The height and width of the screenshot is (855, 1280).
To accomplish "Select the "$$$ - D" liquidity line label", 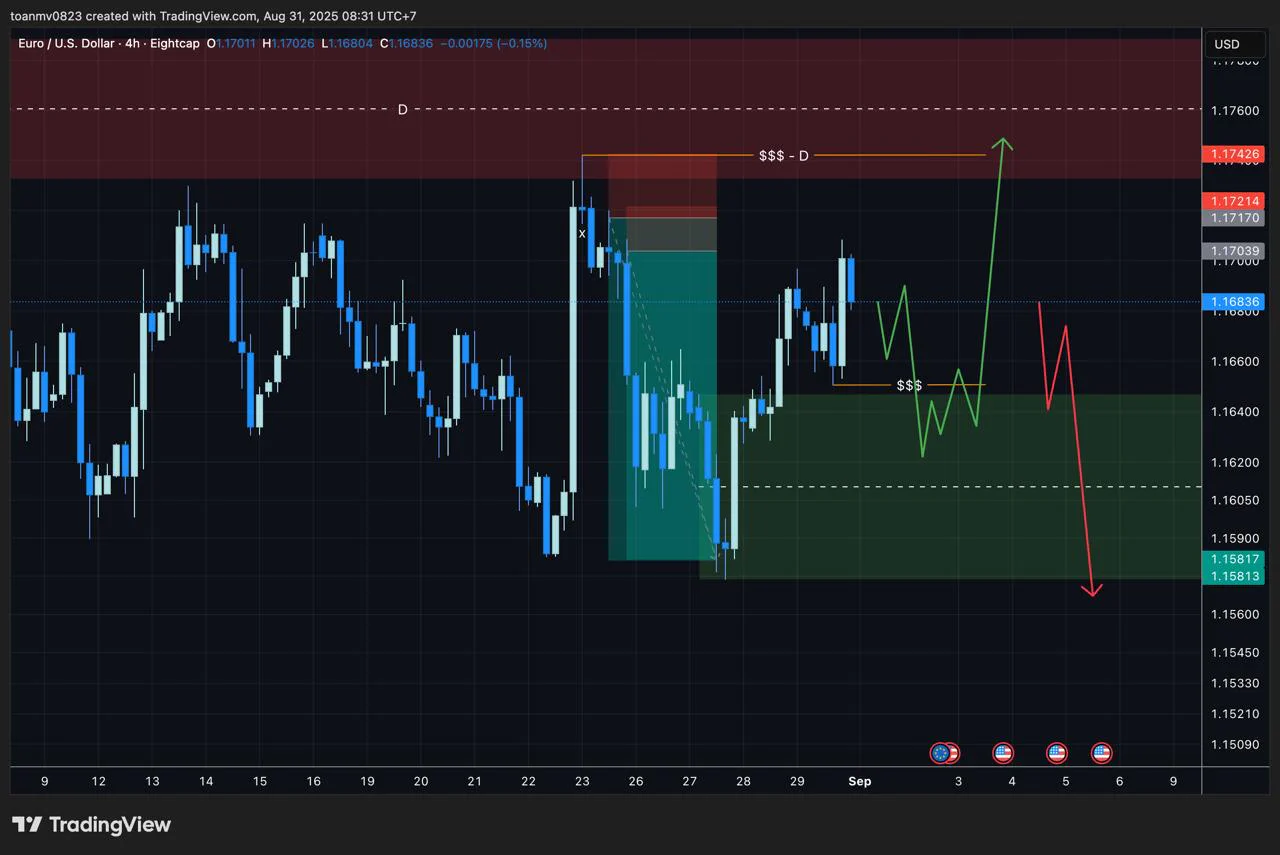I will (784, 155).
